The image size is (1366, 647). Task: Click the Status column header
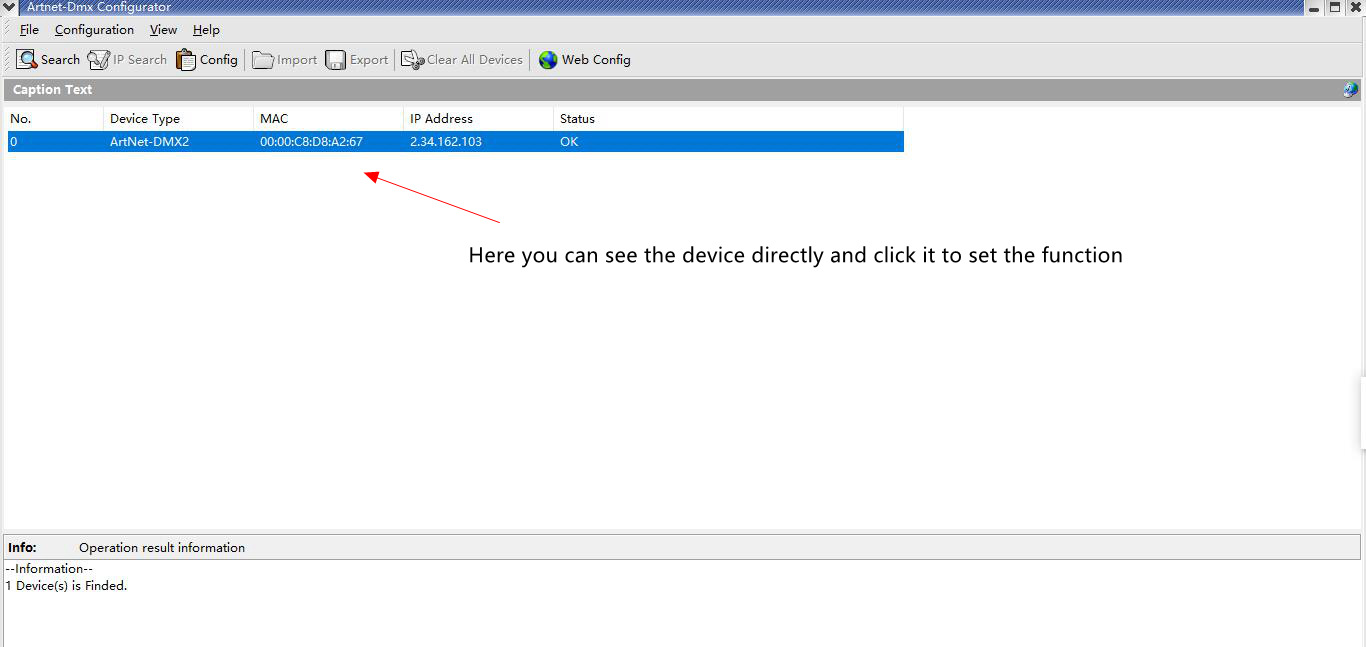(728, 119)
